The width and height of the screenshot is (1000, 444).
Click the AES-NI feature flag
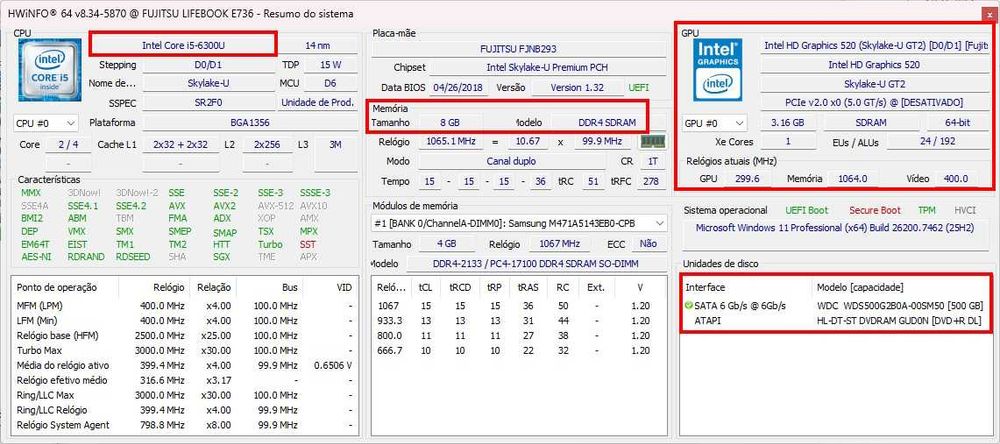(36, 257)
